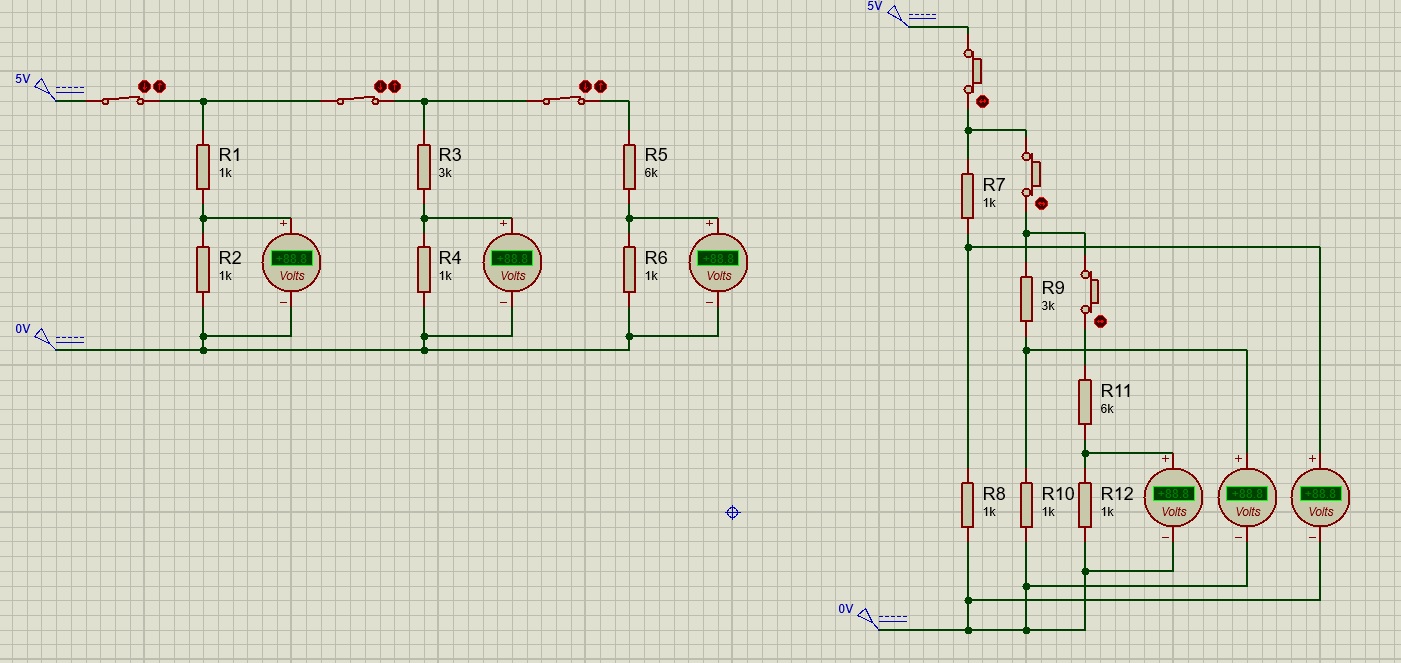The width and height of the screenshot is (1401, 663).
Task: Click the 1k value under R8
Action: [989, 511]
